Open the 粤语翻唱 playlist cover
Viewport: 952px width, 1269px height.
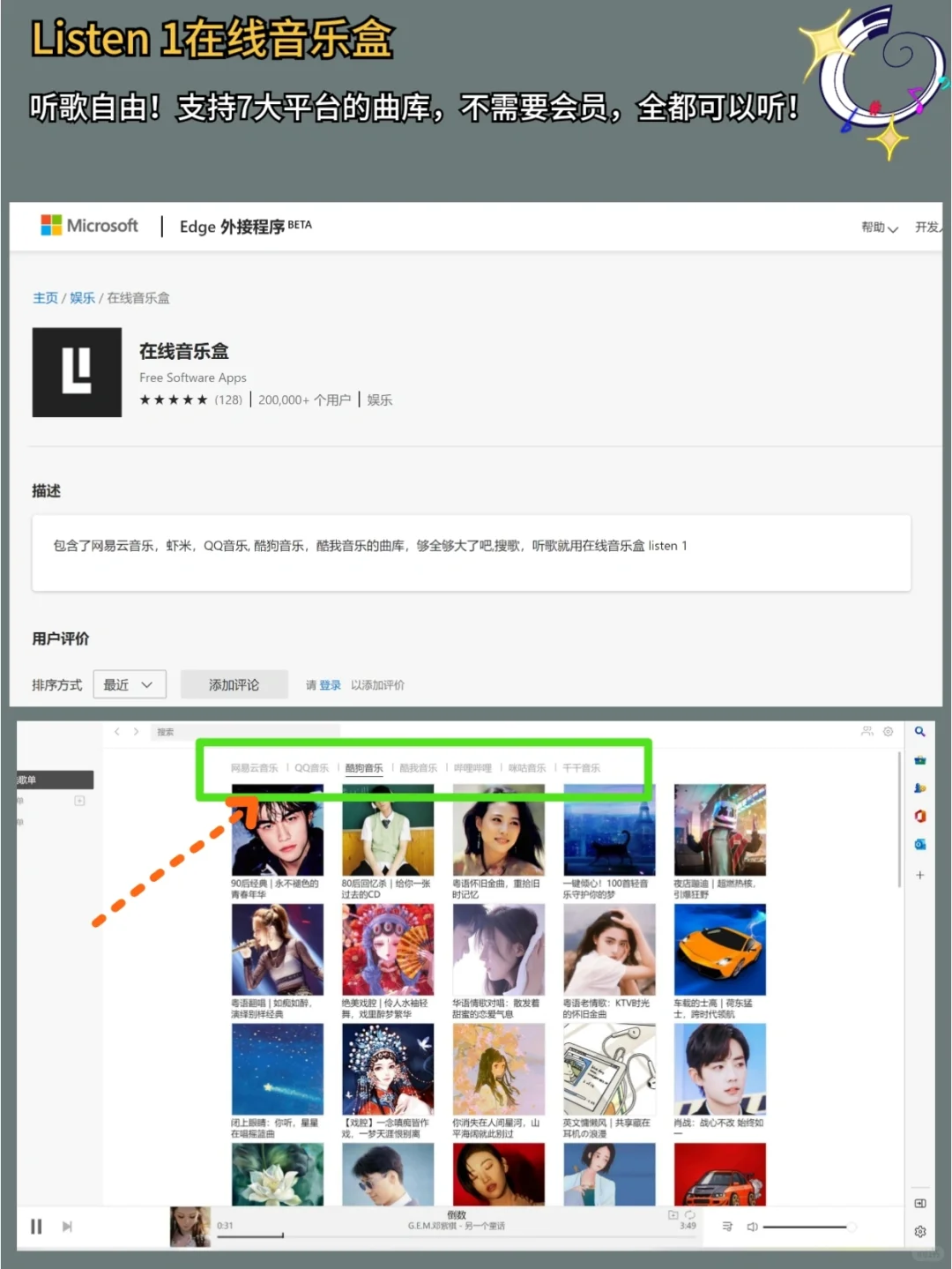(277, 950)
